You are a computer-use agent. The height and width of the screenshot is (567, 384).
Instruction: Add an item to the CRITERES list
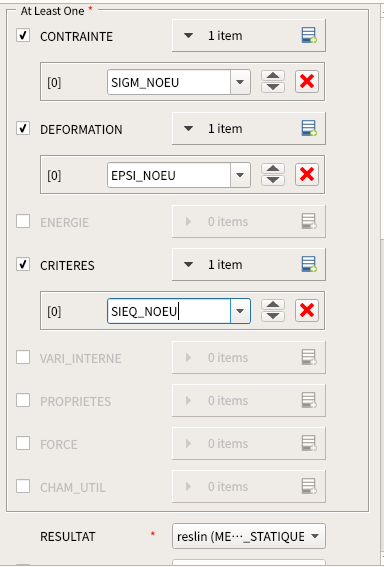(309, 264)
